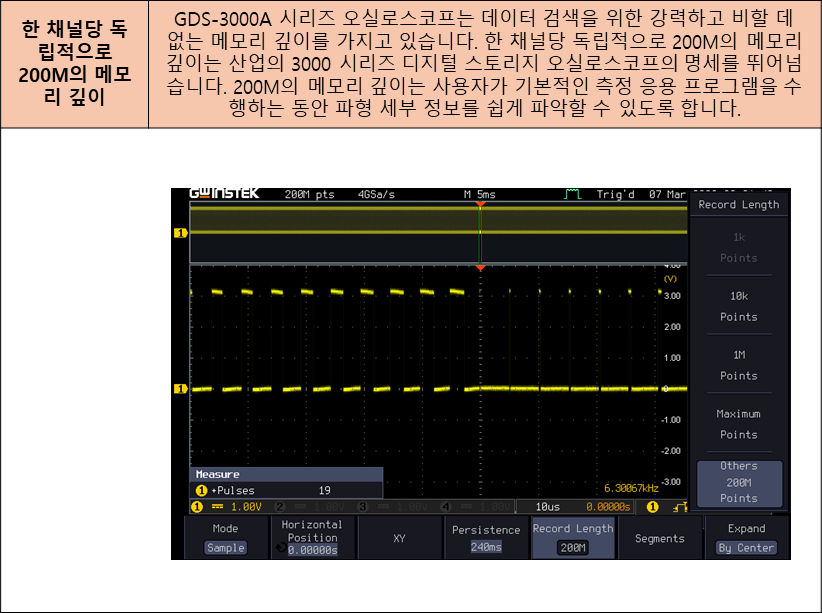Select the channel 1 ground marker beside the main waveform
Image resolution: width=822 pixels, height=613 pixels.
(x=180, y=389)
